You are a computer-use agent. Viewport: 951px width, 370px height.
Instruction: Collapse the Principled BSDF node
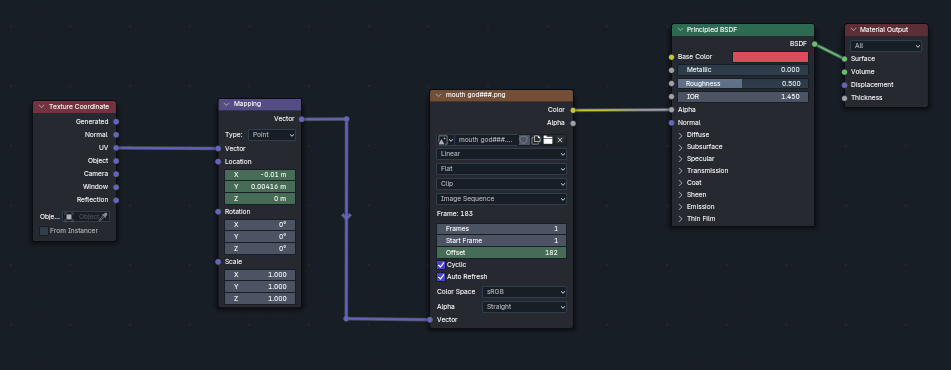point(680,30)
